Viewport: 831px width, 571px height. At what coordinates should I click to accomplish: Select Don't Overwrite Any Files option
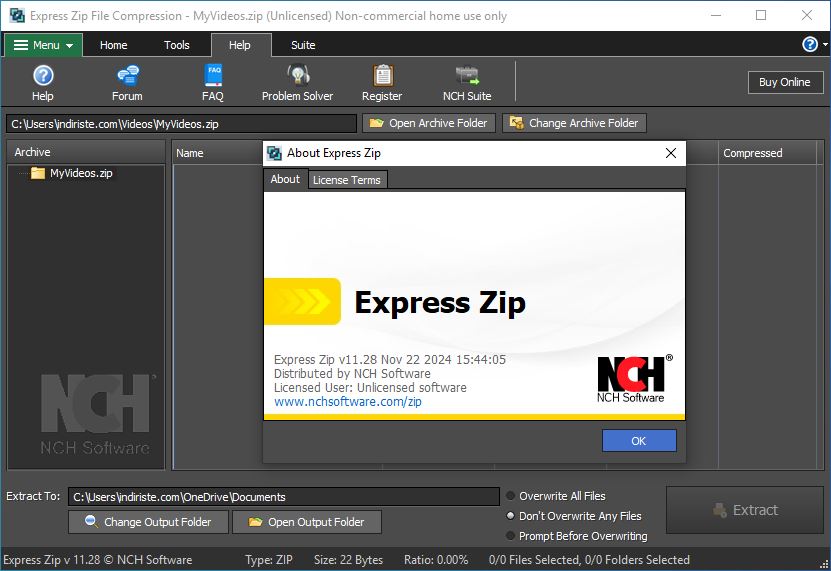click(x=574, y=516)
